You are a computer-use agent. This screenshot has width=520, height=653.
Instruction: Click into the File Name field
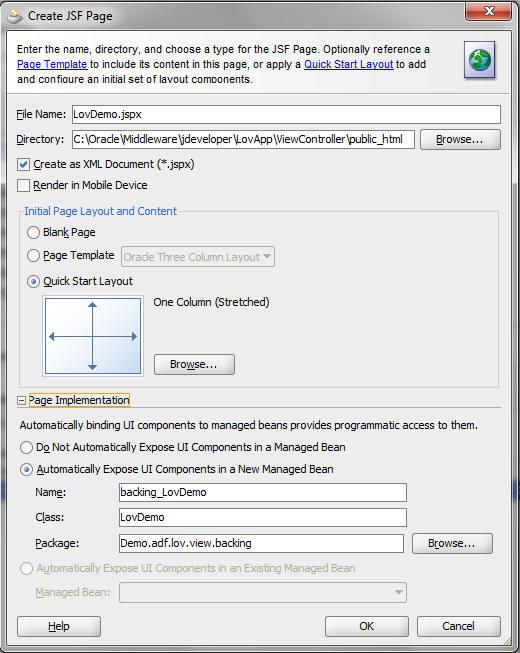click(x=286, y=114)
